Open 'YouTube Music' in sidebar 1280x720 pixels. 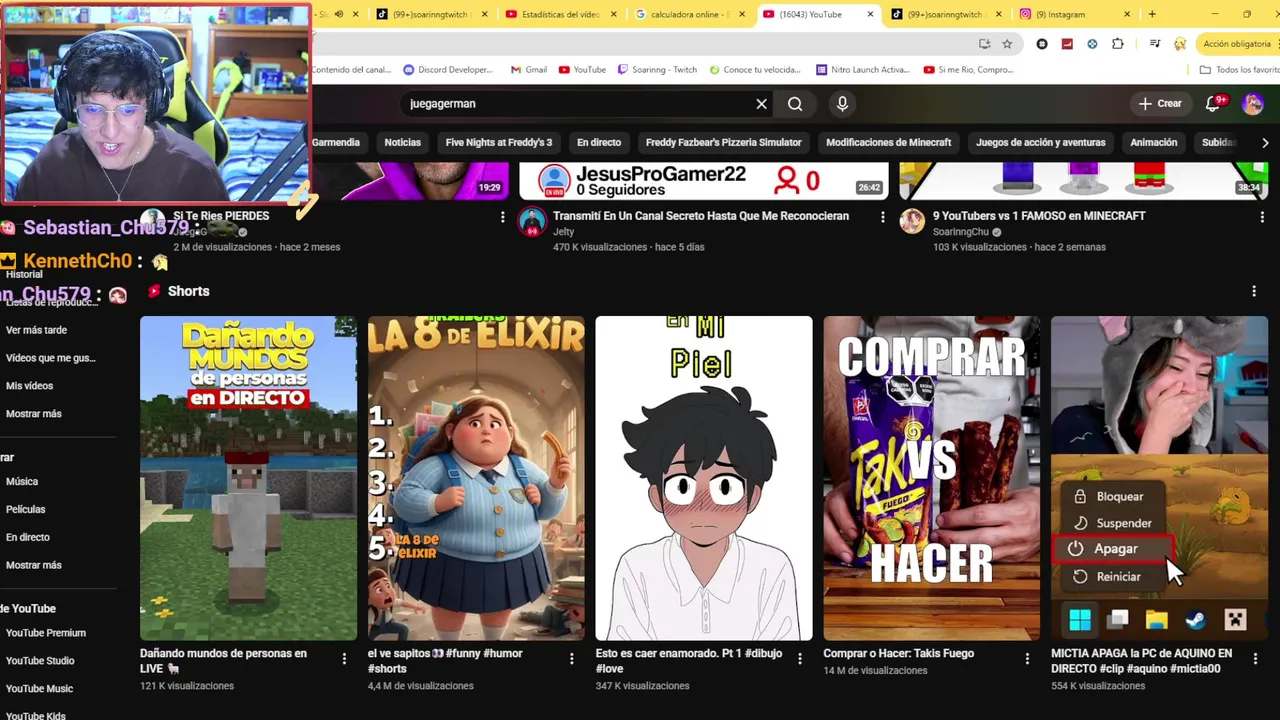coord(39,689)
